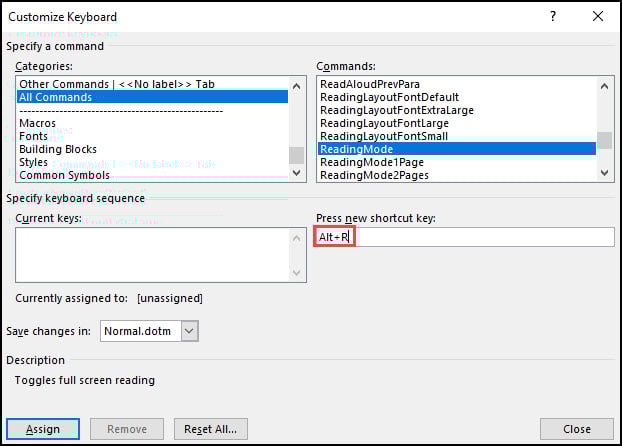Screen dimensions: 622x446
Task: Click the unassigned status text
Action: coord(170,298)
